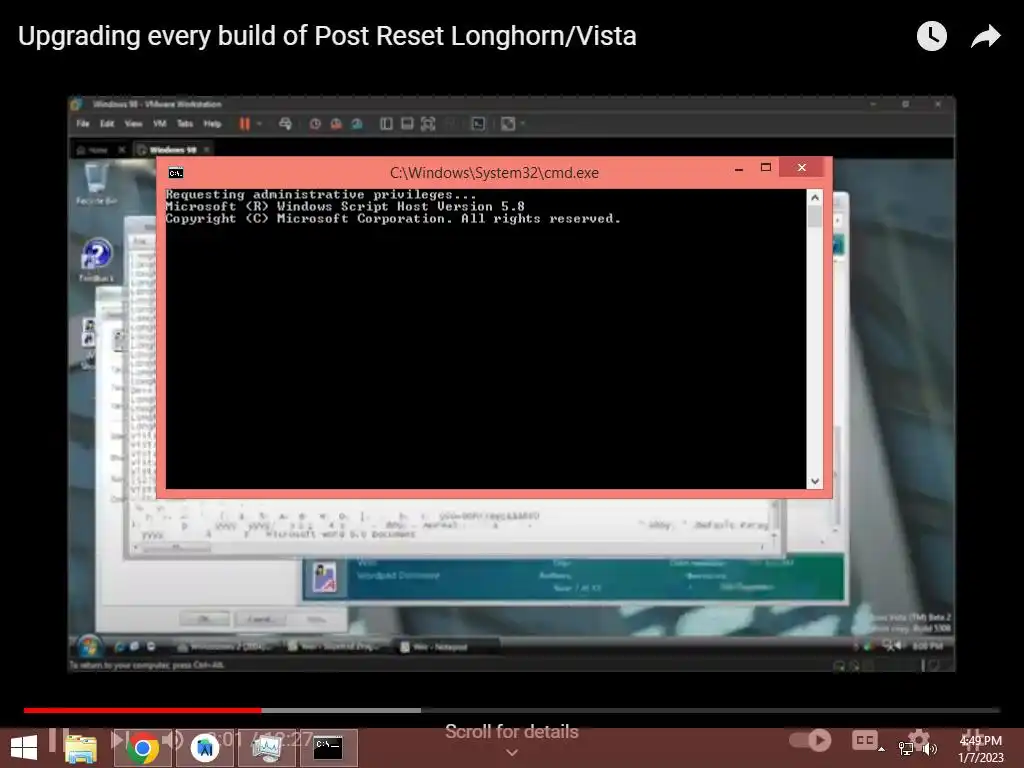Click the Watch later clock icon

click(x=931, y=36)
